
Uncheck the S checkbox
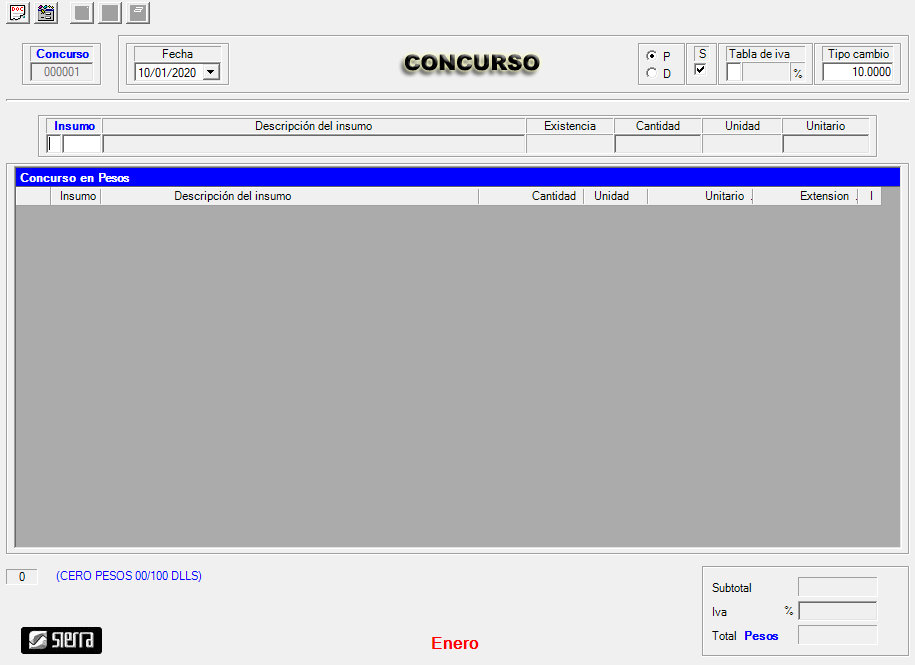(701, 70)
